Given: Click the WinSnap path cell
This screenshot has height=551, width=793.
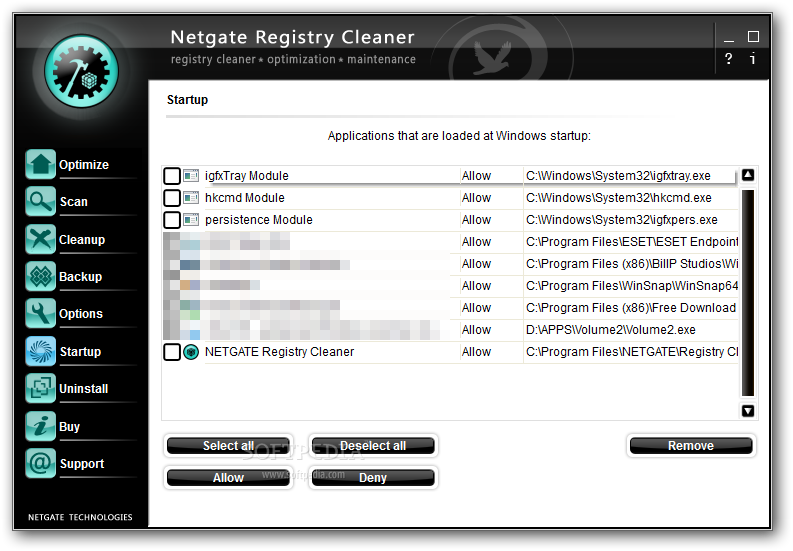Looking at the screenshot, I should pos(632,286).
